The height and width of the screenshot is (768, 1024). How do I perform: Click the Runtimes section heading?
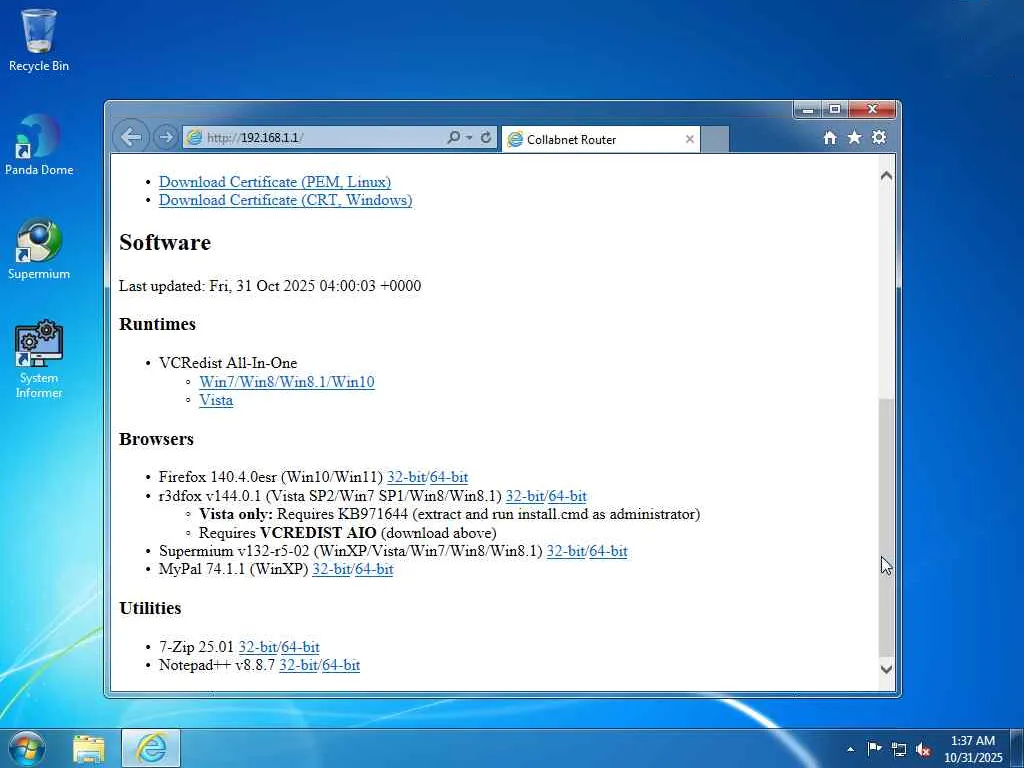tap(157, 324)
